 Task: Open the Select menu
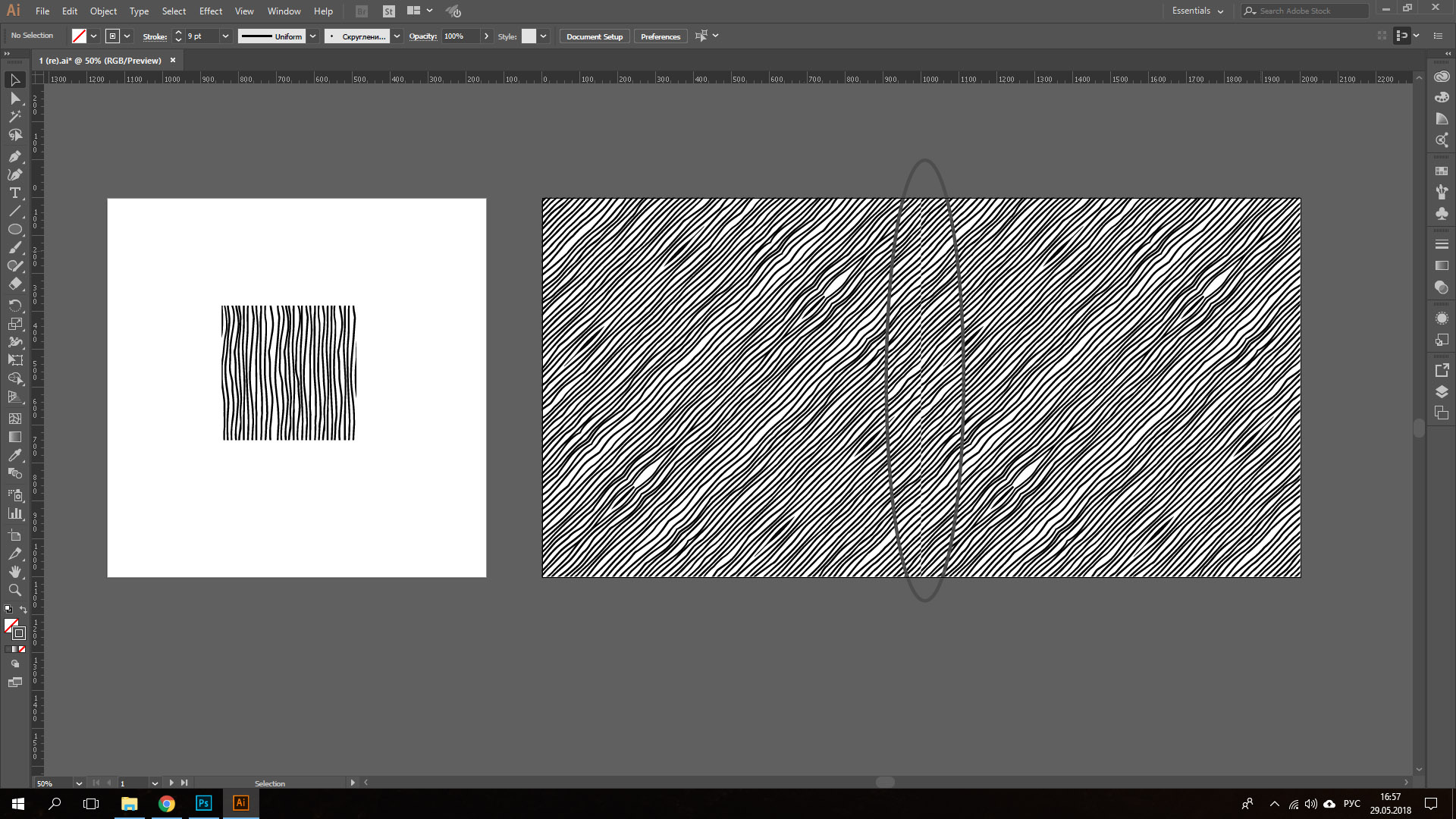(174, 11)
